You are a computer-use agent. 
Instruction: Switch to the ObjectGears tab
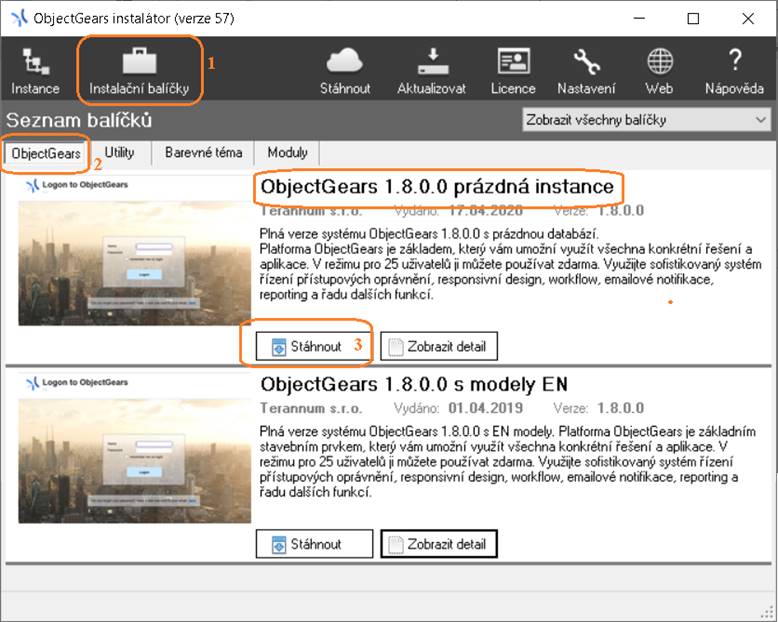coord(46,154)
